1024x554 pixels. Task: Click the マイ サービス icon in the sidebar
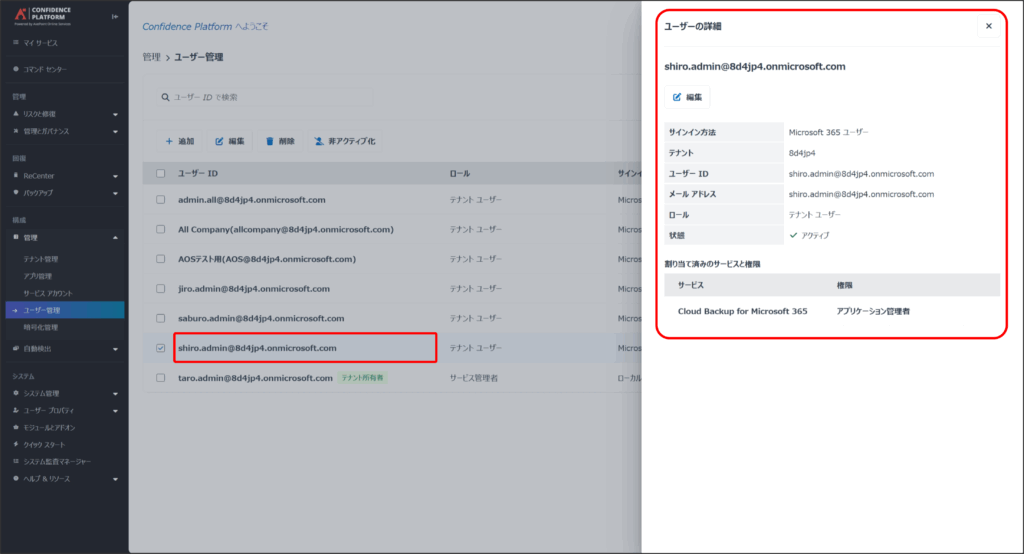[x=15, y=43]
